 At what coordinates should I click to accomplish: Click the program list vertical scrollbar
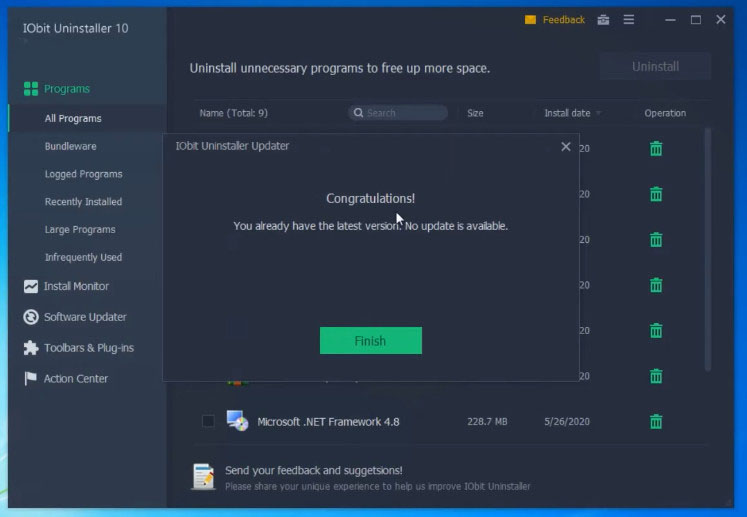707,249
